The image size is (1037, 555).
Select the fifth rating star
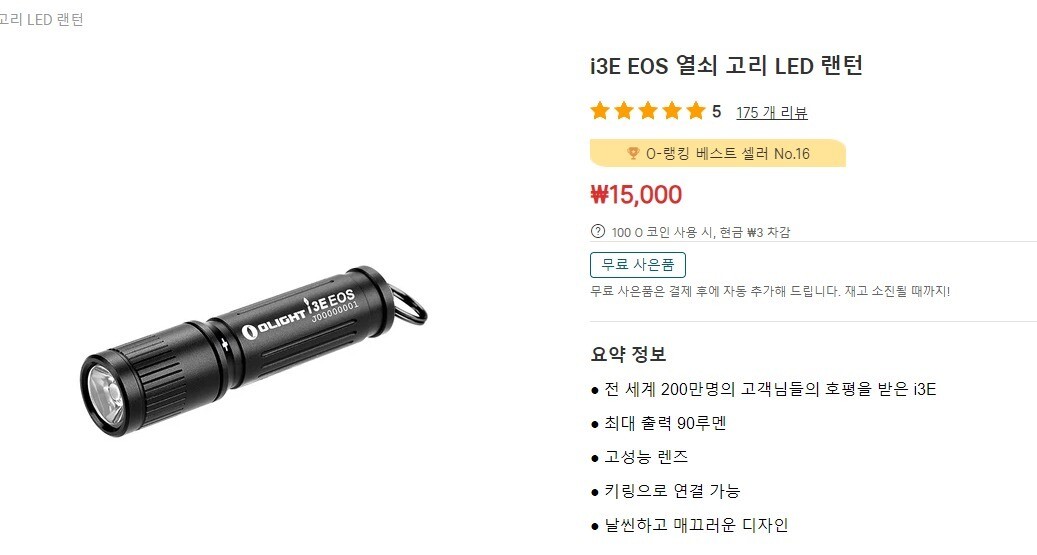(x=695, y=110)
